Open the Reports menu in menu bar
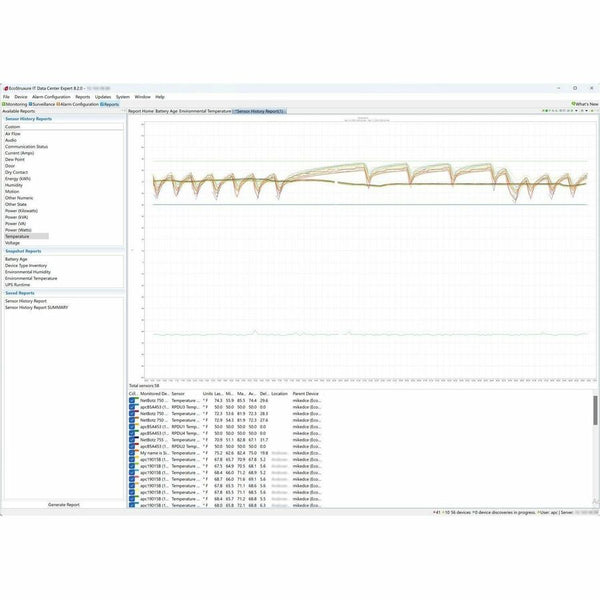The height and width of the screenshot is (600, 600). (x=83, y=97)
